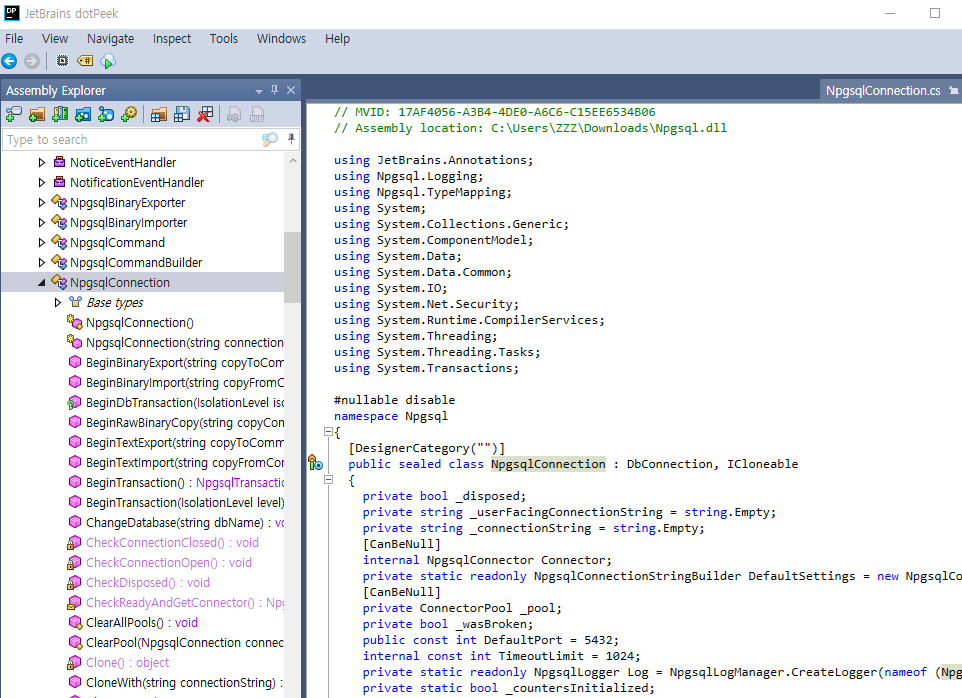
Task: Expand the Base types node
Action: 58,302
